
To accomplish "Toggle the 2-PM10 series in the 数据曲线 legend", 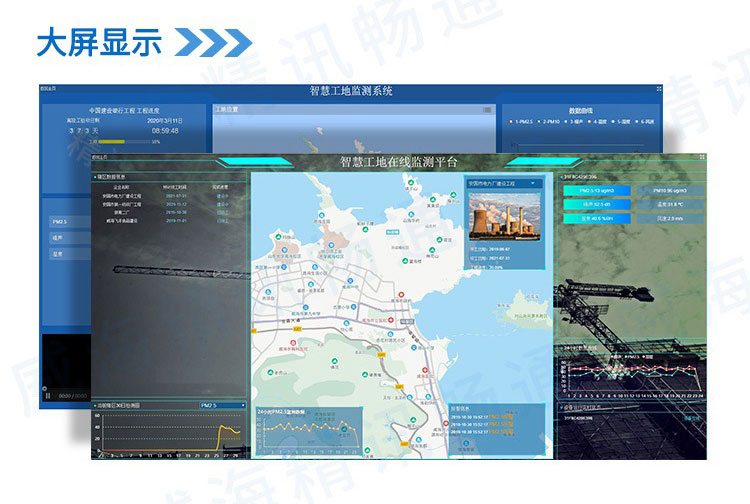I will pyautogui.click(x=549, y=122).
